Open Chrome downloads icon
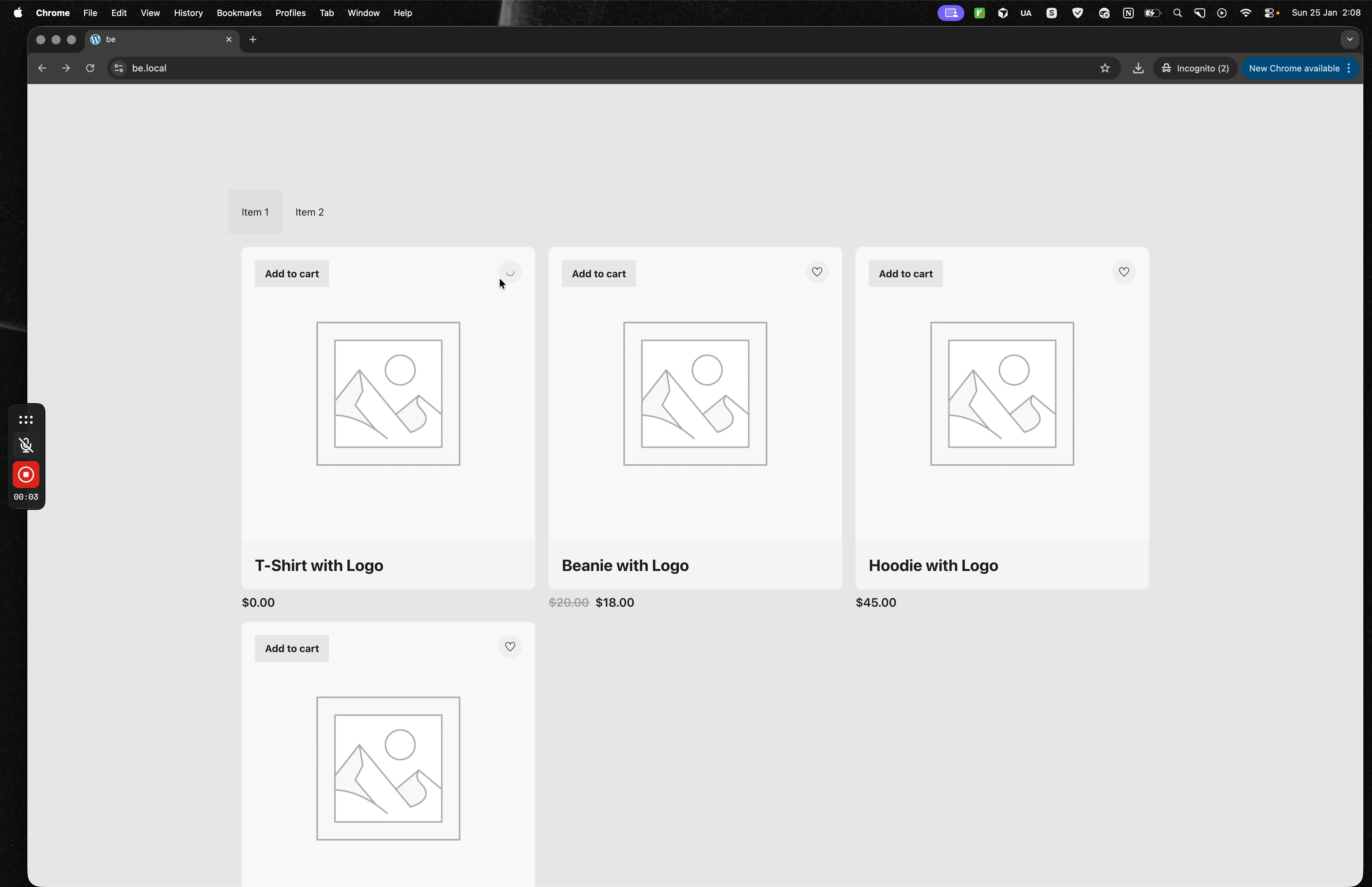Screen dimensions: 1372x887 [1138, 68]
